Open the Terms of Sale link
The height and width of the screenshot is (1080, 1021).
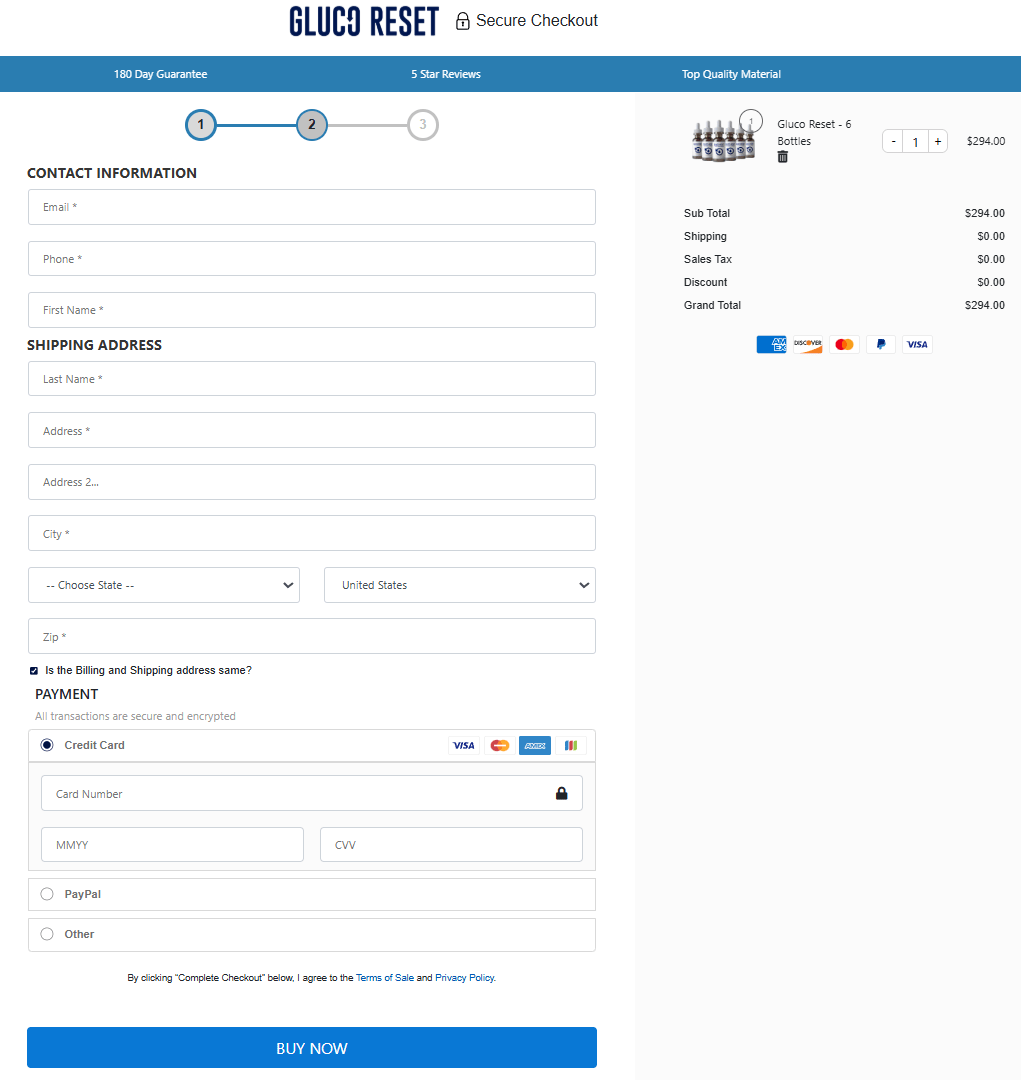click(384, 978)
